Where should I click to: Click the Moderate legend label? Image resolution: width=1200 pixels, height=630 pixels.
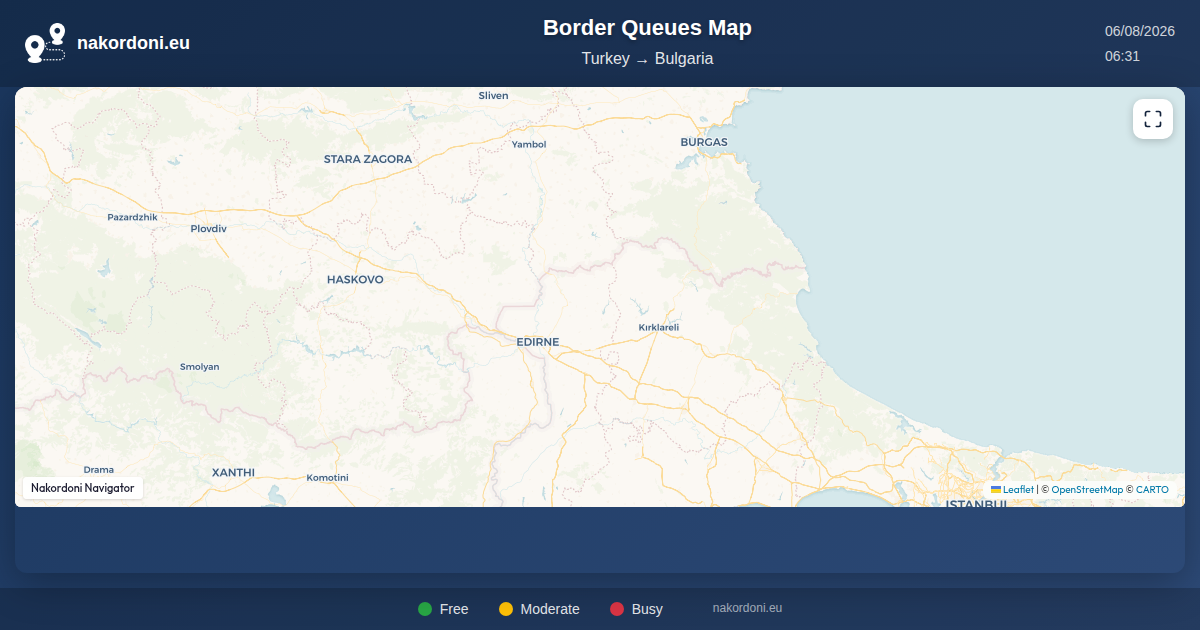coord(550,609)
